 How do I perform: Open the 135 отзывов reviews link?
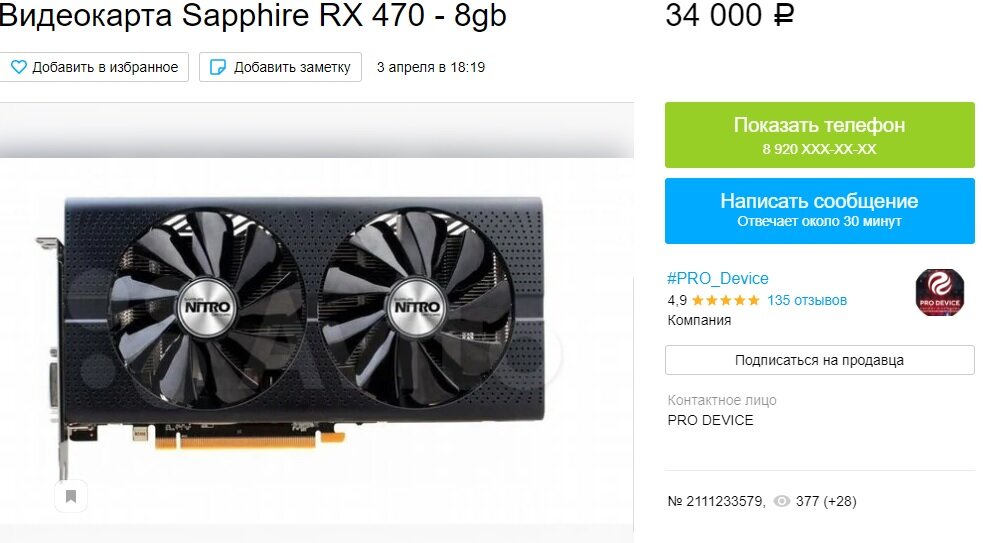tap(807, 300)
